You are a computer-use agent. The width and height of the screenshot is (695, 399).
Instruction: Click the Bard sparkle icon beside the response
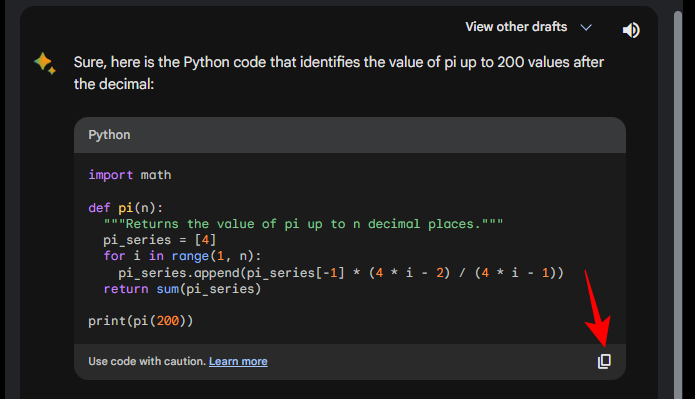click(x=45, y=63)
